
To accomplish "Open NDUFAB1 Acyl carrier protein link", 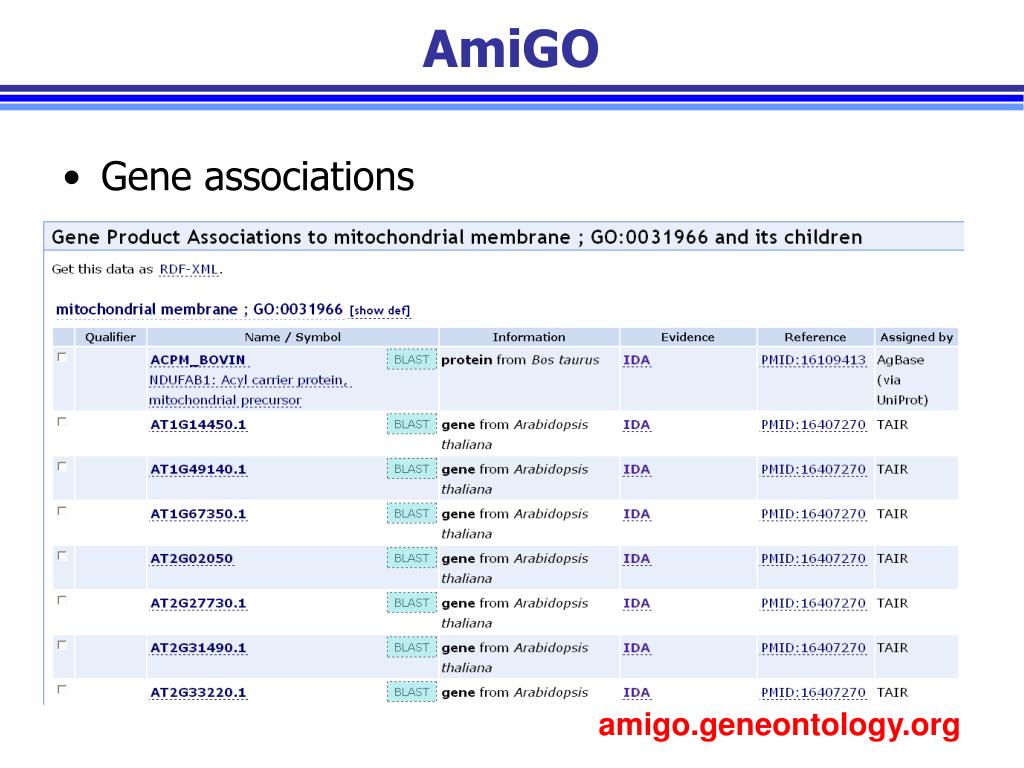I will (x=250, y=390).
